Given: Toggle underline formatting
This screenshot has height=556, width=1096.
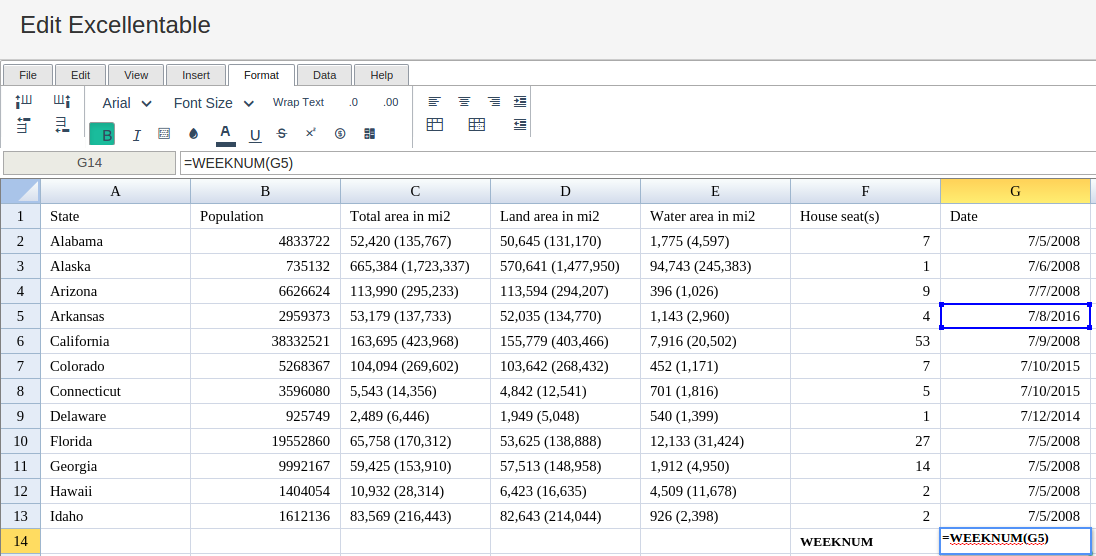Looking at the screenshot, I should pos(255,134).
